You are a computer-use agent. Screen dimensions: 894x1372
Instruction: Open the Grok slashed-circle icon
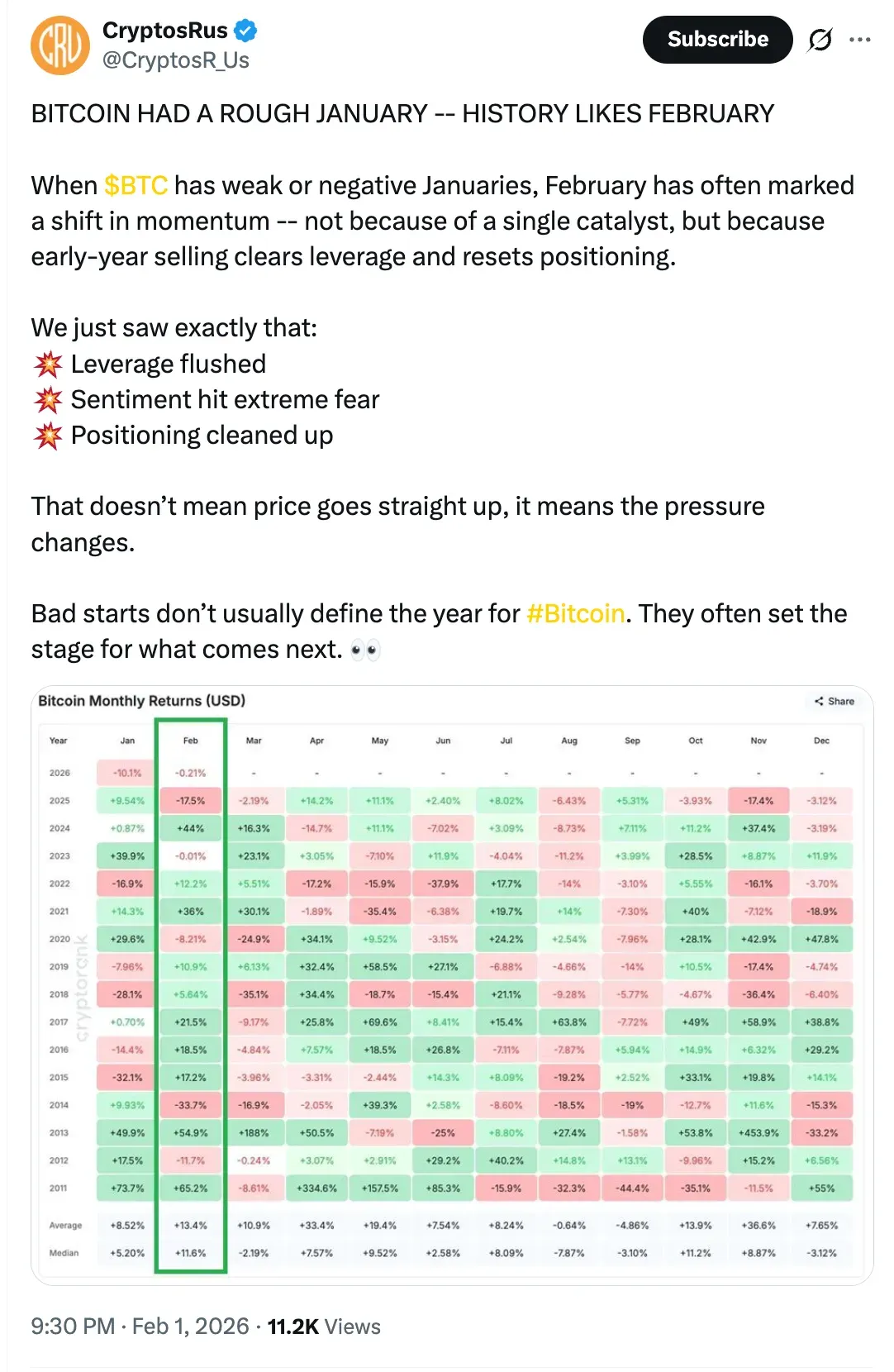[820, 40]
